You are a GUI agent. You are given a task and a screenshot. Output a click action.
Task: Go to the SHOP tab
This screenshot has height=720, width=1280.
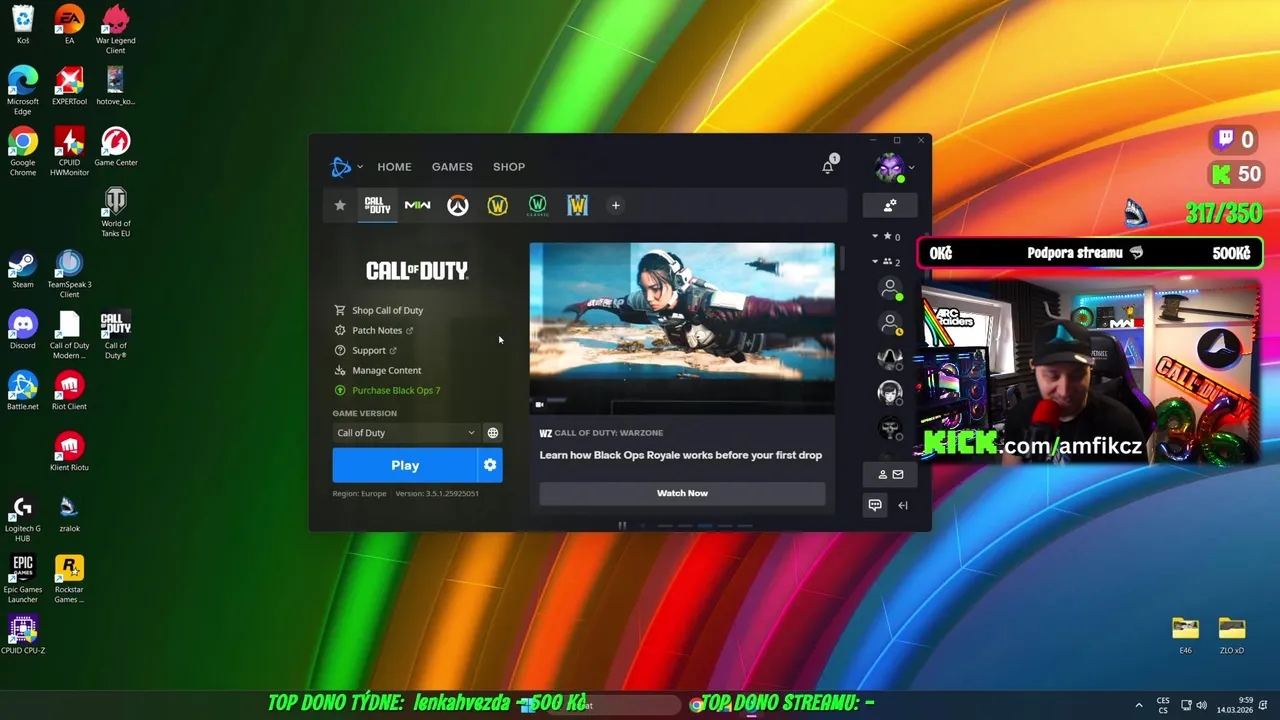[x=509, y=167]
